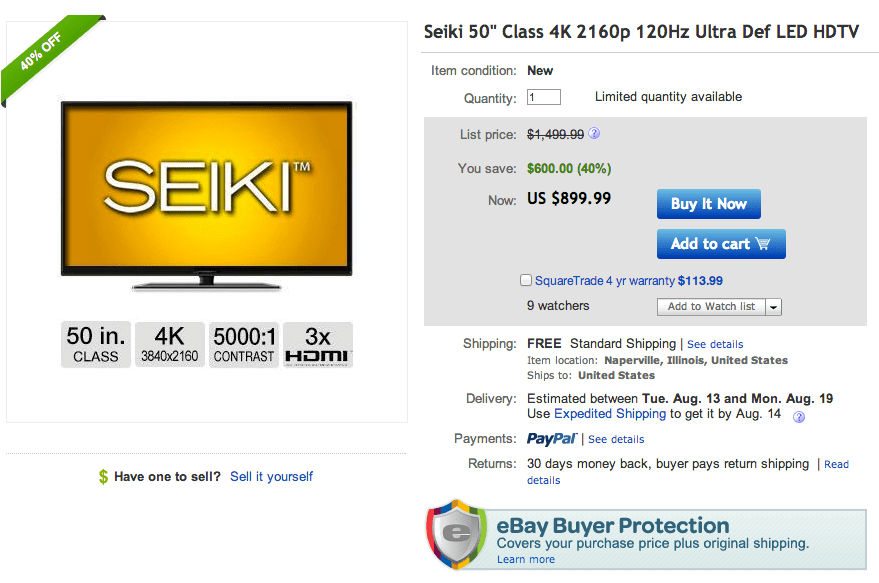Click the 5000:1 contrast spec badge
This screenshot has height=583, width=879.
pyautogui.click(x=243, y=344)
